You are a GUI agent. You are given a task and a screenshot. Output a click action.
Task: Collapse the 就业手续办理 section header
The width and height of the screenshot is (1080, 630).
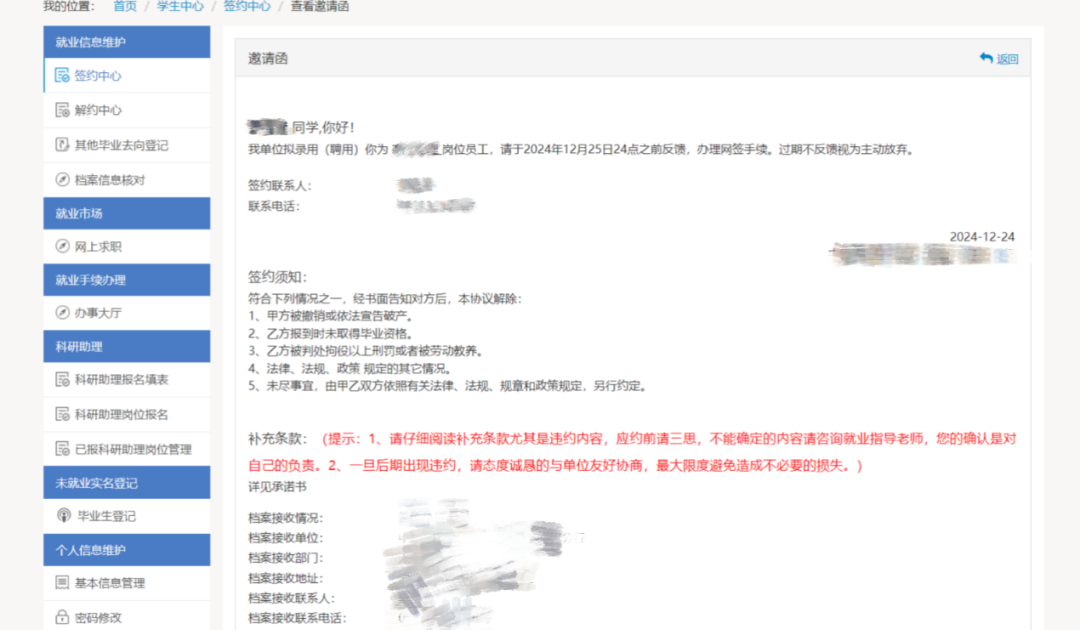pyautogui.click(x=127, y=280)
